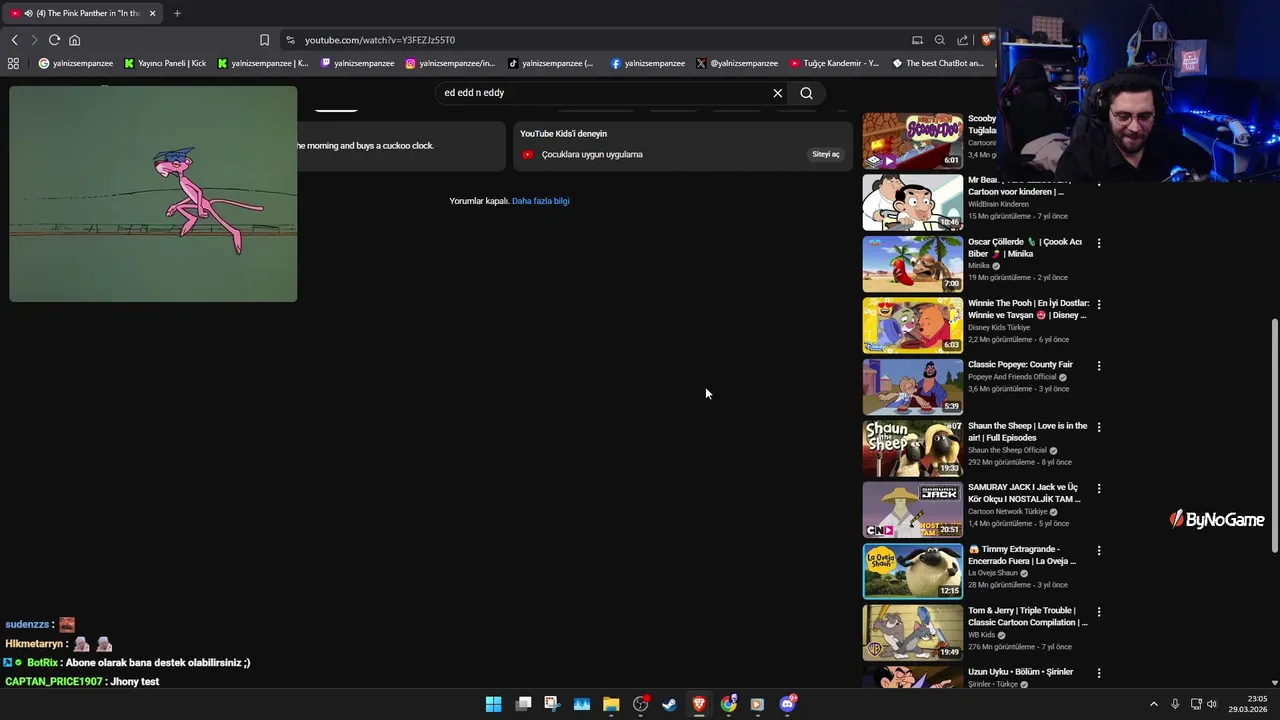Open the Facebook yalnizsempanzee bookmark
The height and width of the screenshot is (720, 1280).
point(648,63)
